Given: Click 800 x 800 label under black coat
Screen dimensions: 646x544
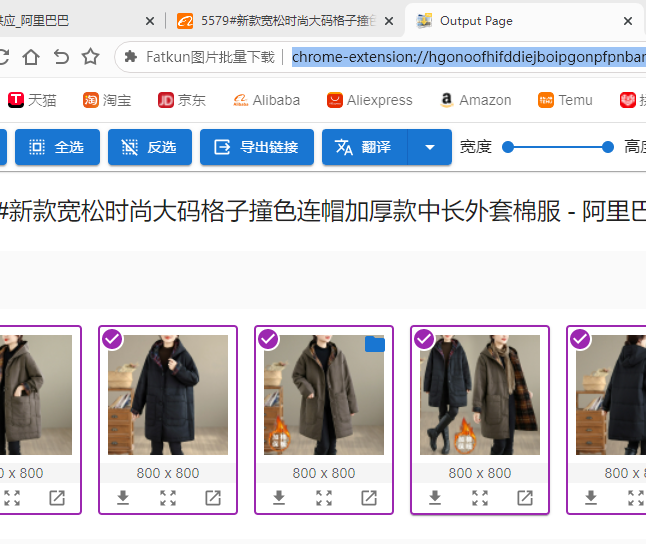Looking at the screenshot, I should (x=168, y=473).
